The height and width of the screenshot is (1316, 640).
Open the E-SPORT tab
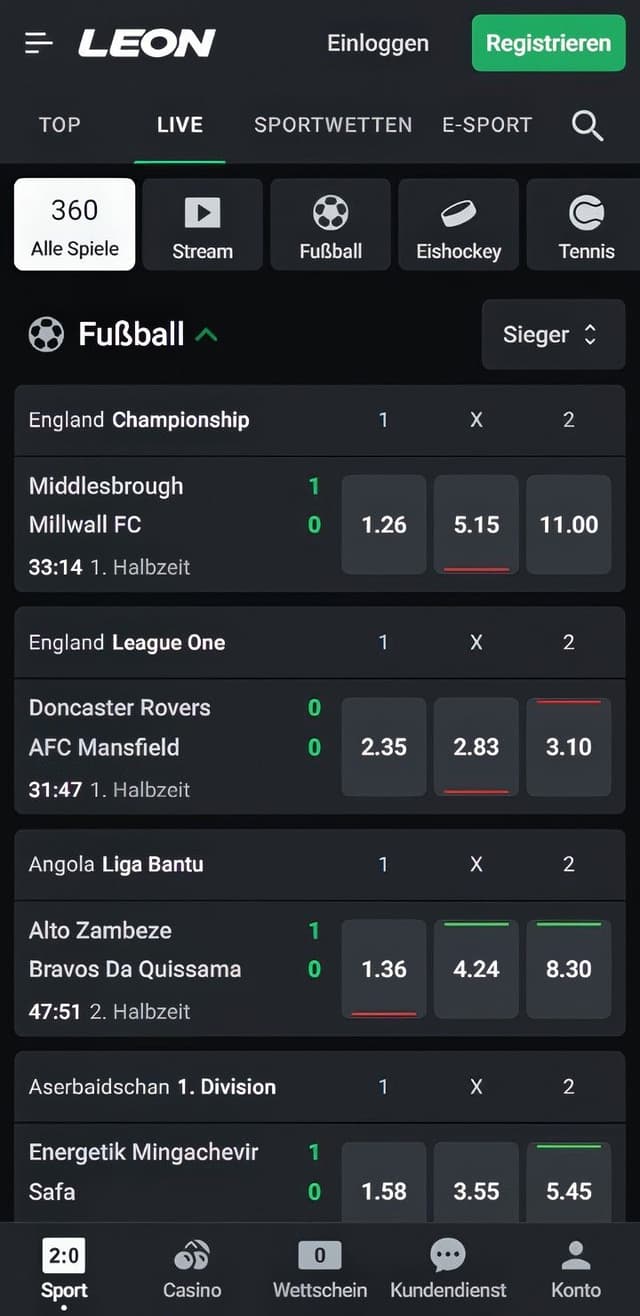coord(487,125)
